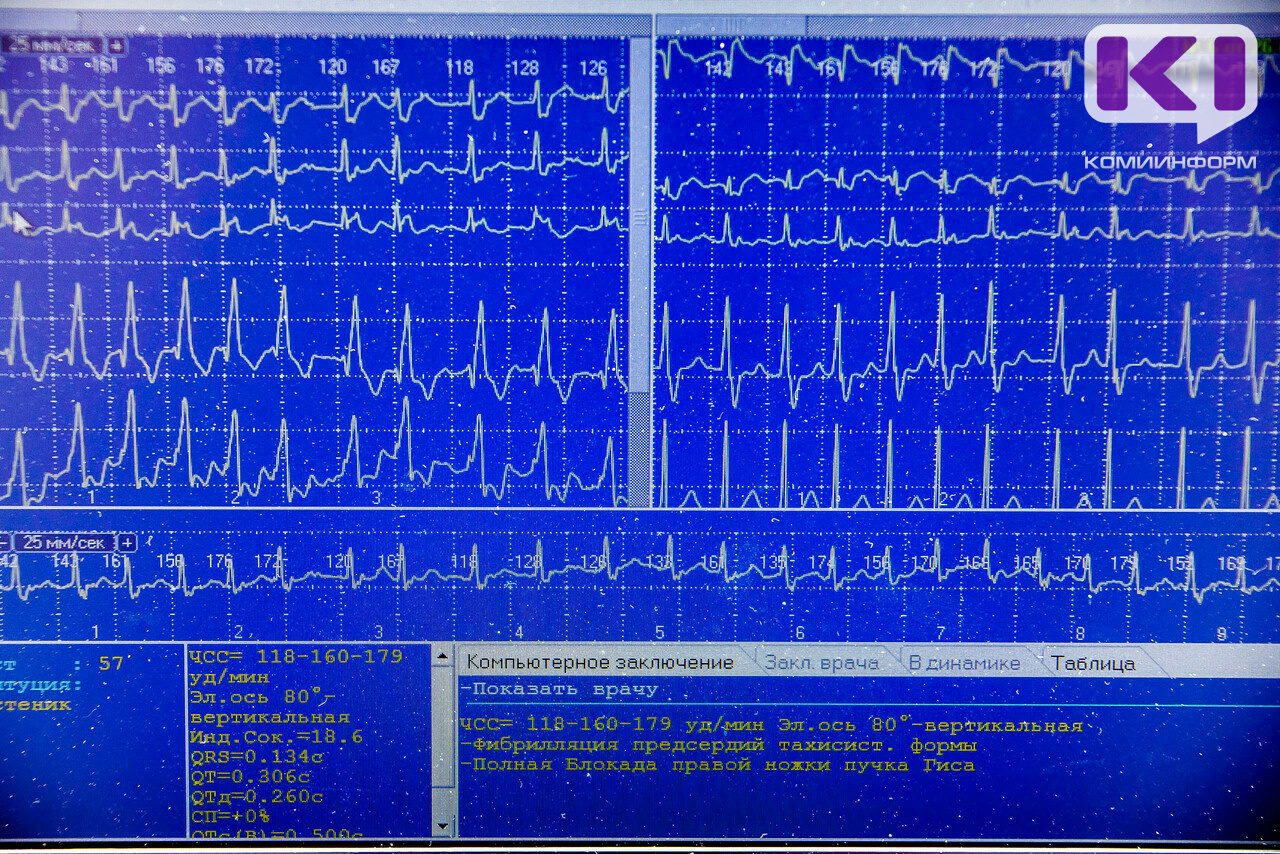Select Полная Блокада правой ножки line
The image size is (1280, 854).
pos(718,765)
